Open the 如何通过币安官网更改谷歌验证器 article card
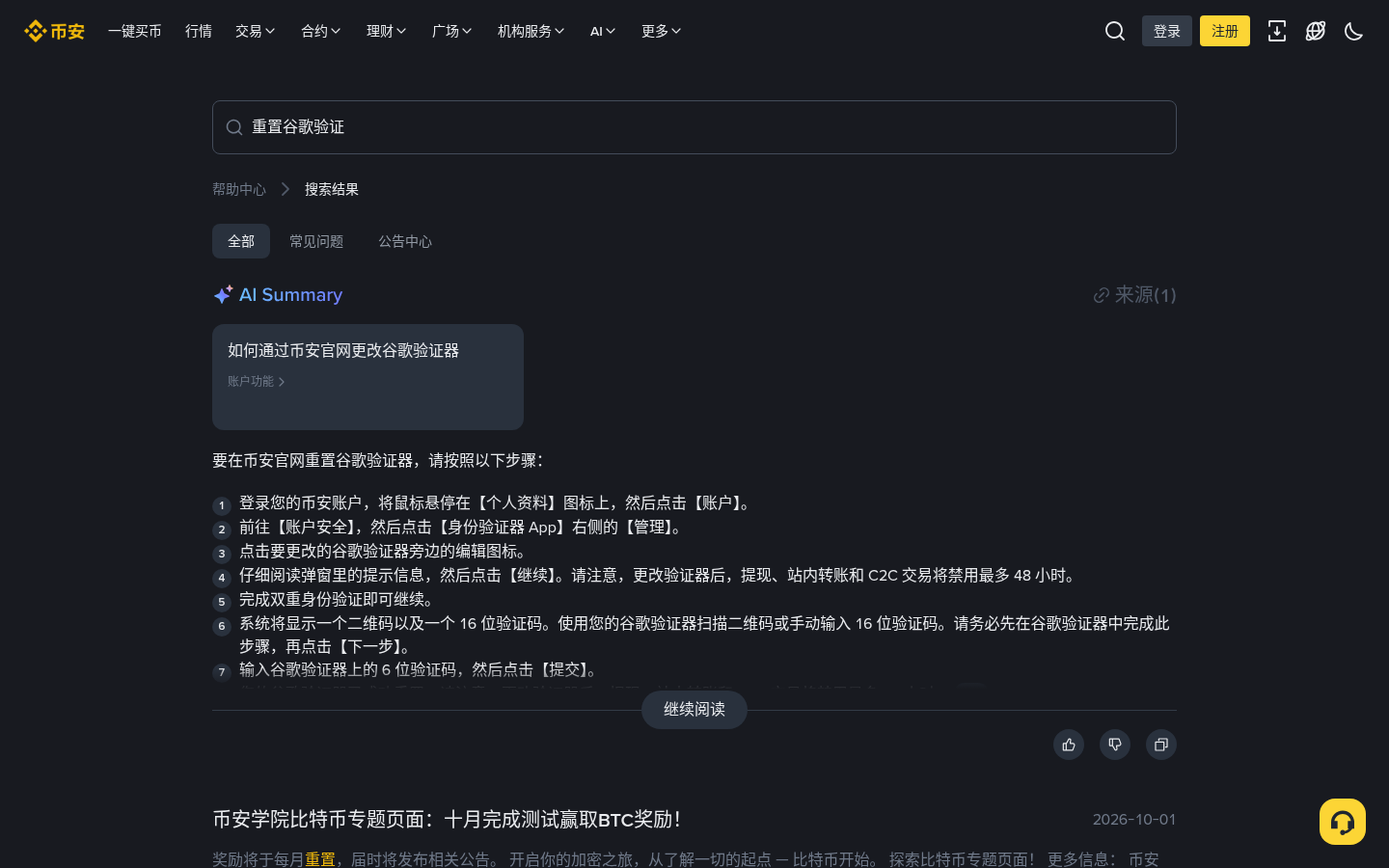1389x868 pixels. (368, 377)
